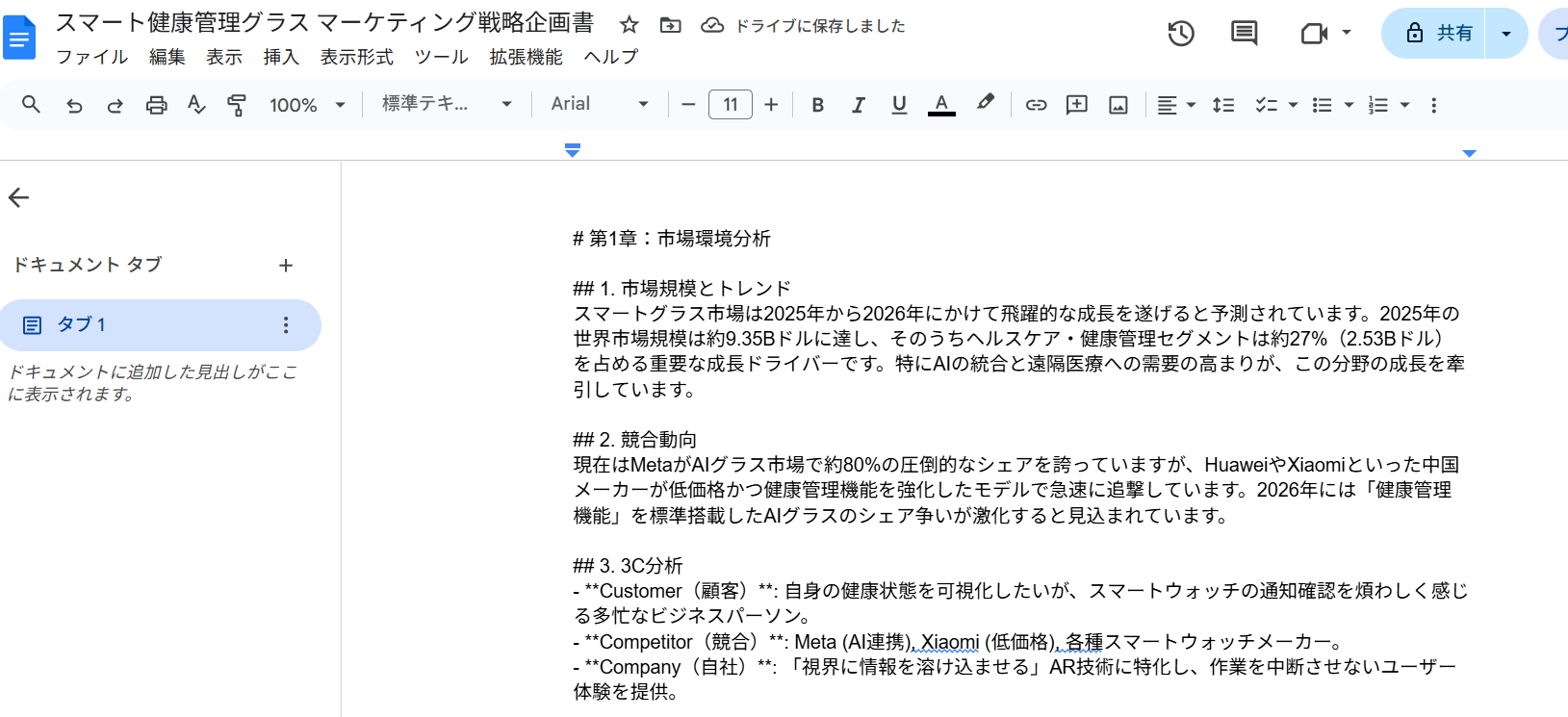This screenshot has height=717, width=1568.
Task: Open the ツール menu
Action: tap(442, 57)
